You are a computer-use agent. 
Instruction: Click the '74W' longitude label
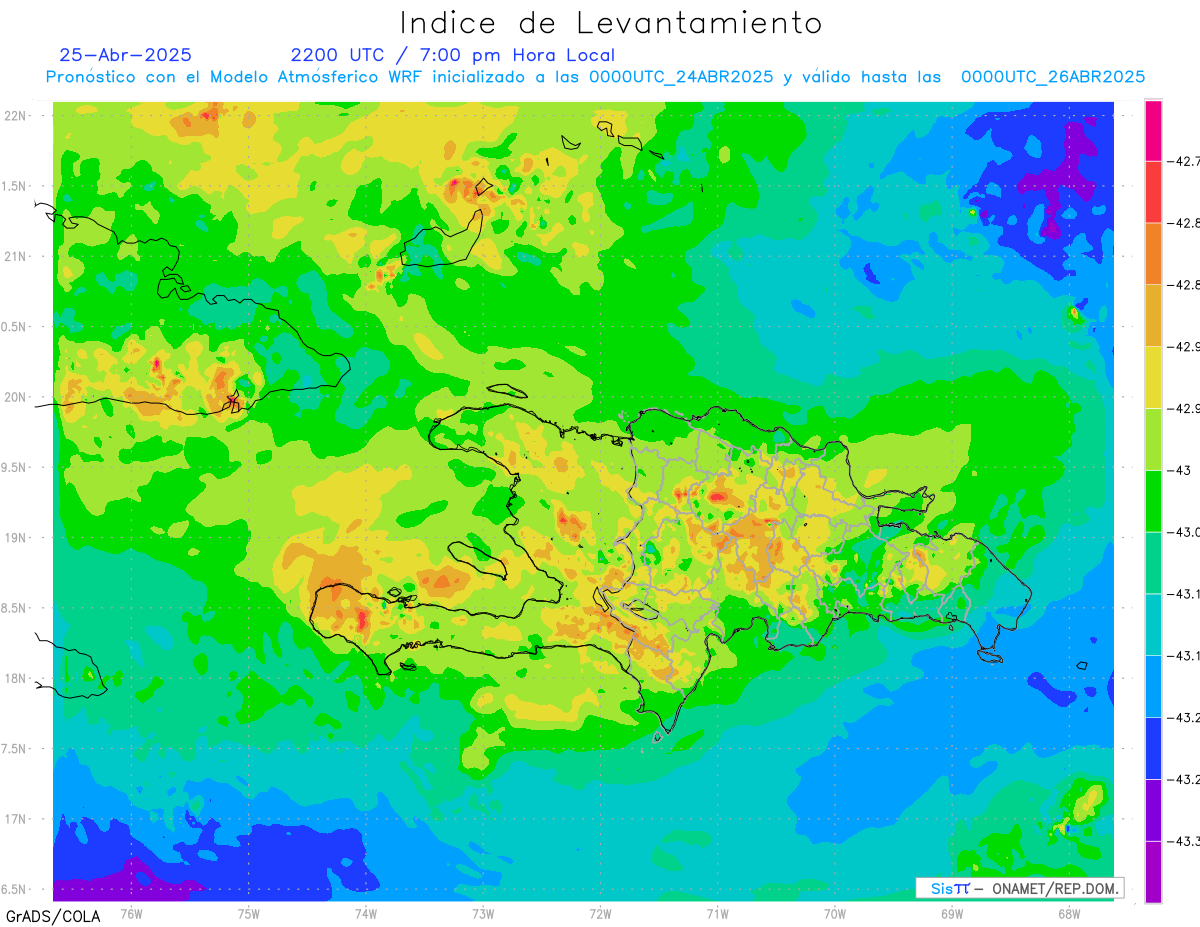tap(365, 913)
